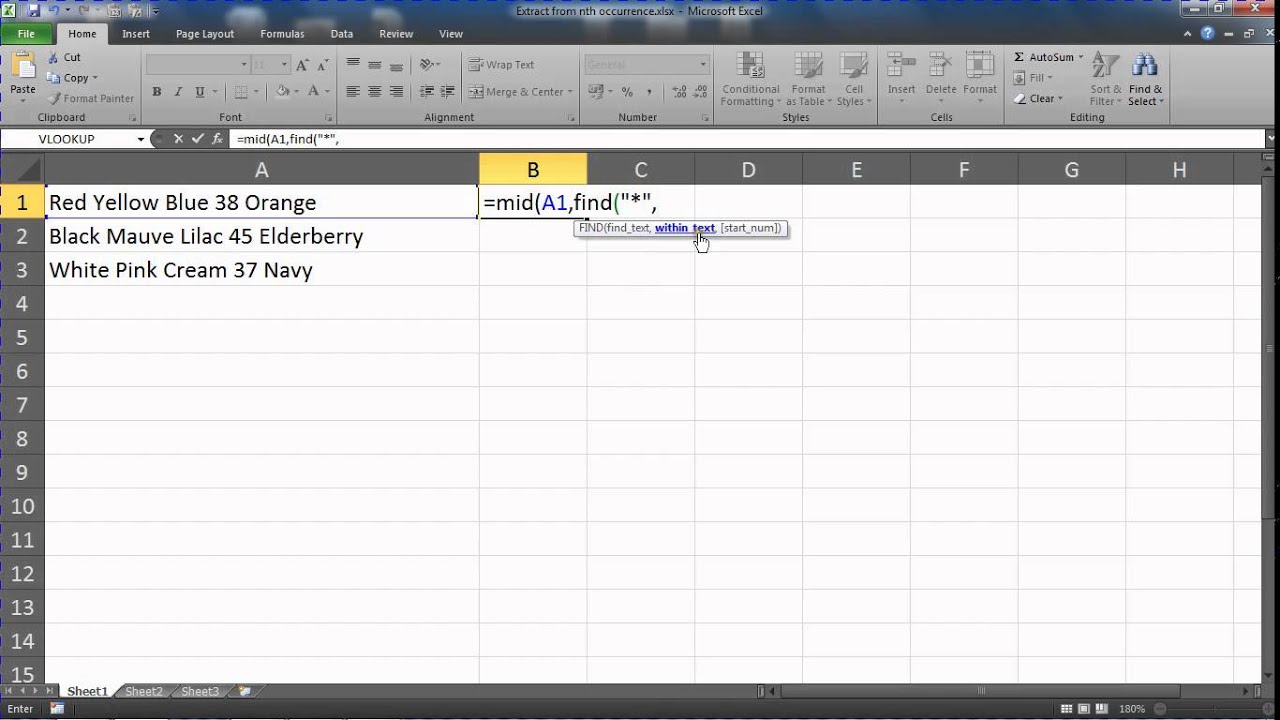Expand the Name Box dropdown showing VLOOKUP
Image resolution: width=1280 pixels, height=720 pixels.
(141, 139)
